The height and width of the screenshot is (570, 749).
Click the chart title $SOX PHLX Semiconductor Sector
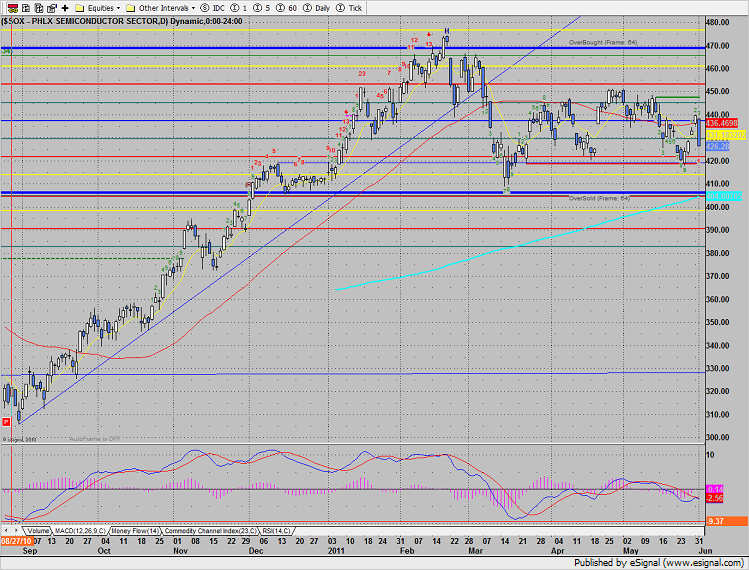[122, 21]
